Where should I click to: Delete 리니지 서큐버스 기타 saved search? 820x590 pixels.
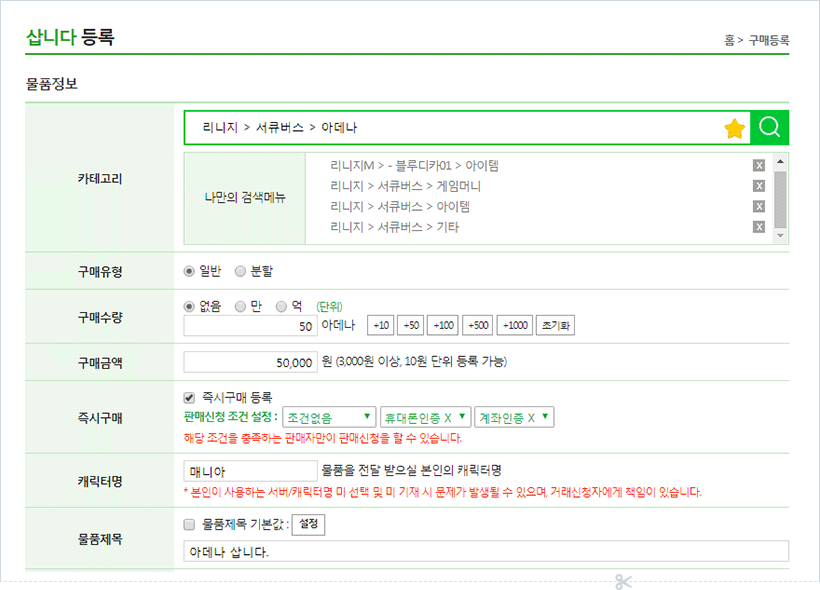point(759,228)
